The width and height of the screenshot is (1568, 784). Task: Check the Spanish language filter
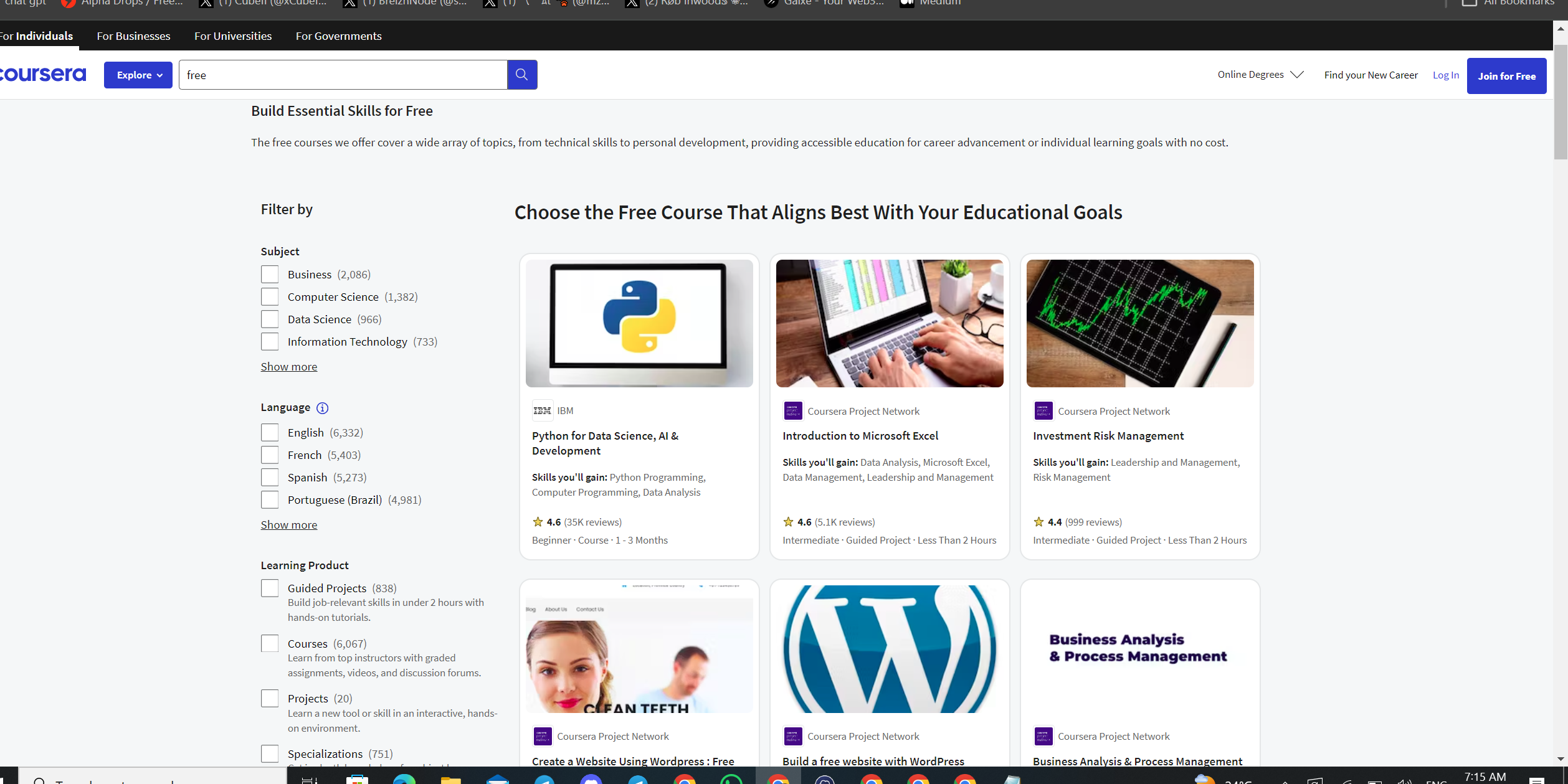point(270,478)
